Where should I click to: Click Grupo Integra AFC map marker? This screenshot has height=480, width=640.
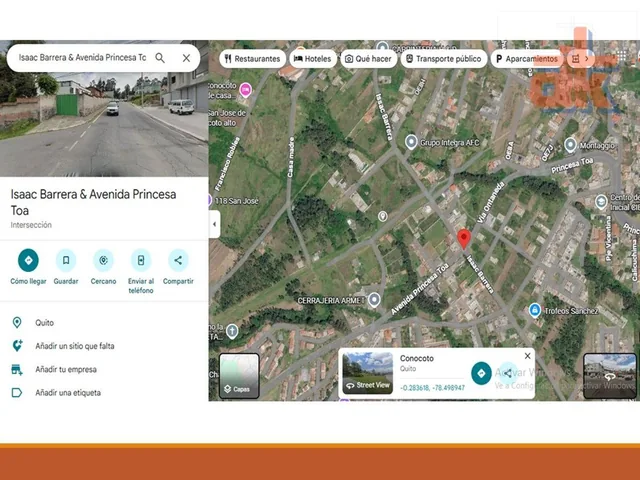[411, 142]
